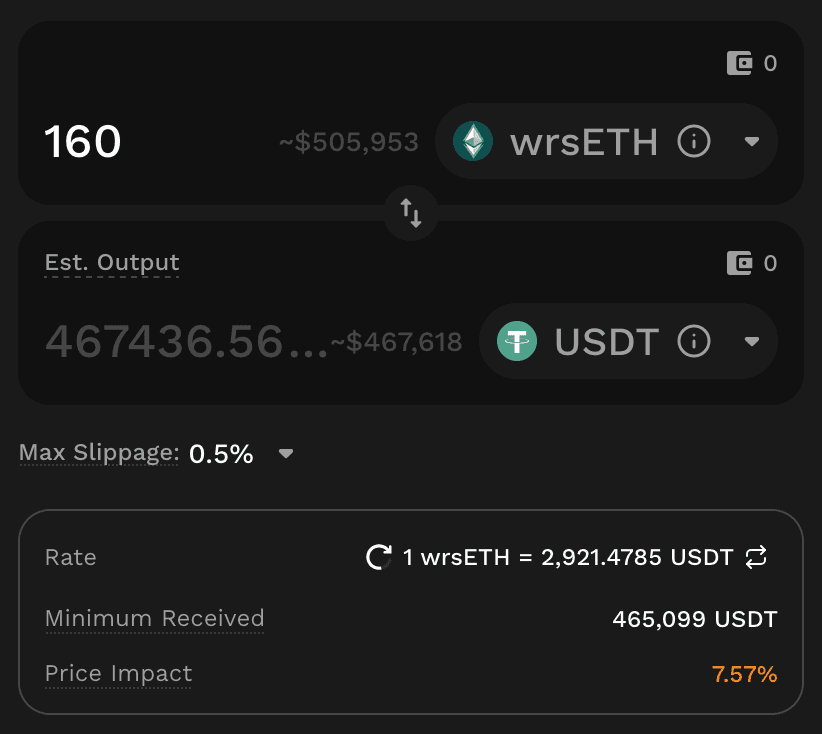Image resolution: width=822 pixels, height=734 pixels.
Task: Click wallet icon above USDT
Action: (739, 264)
